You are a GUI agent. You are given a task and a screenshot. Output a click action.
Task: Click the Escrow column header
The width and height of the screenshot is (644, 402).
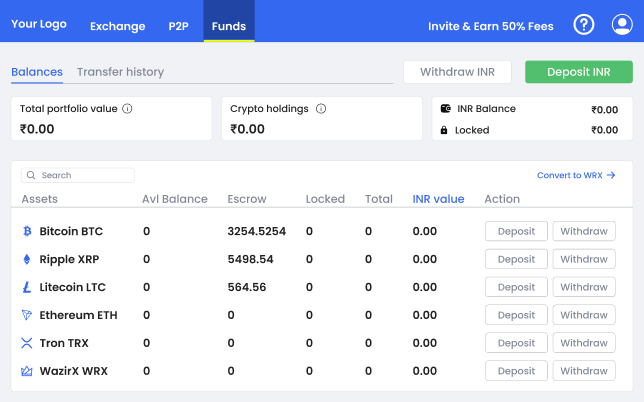pyautogui.click(x=247, y=199)
